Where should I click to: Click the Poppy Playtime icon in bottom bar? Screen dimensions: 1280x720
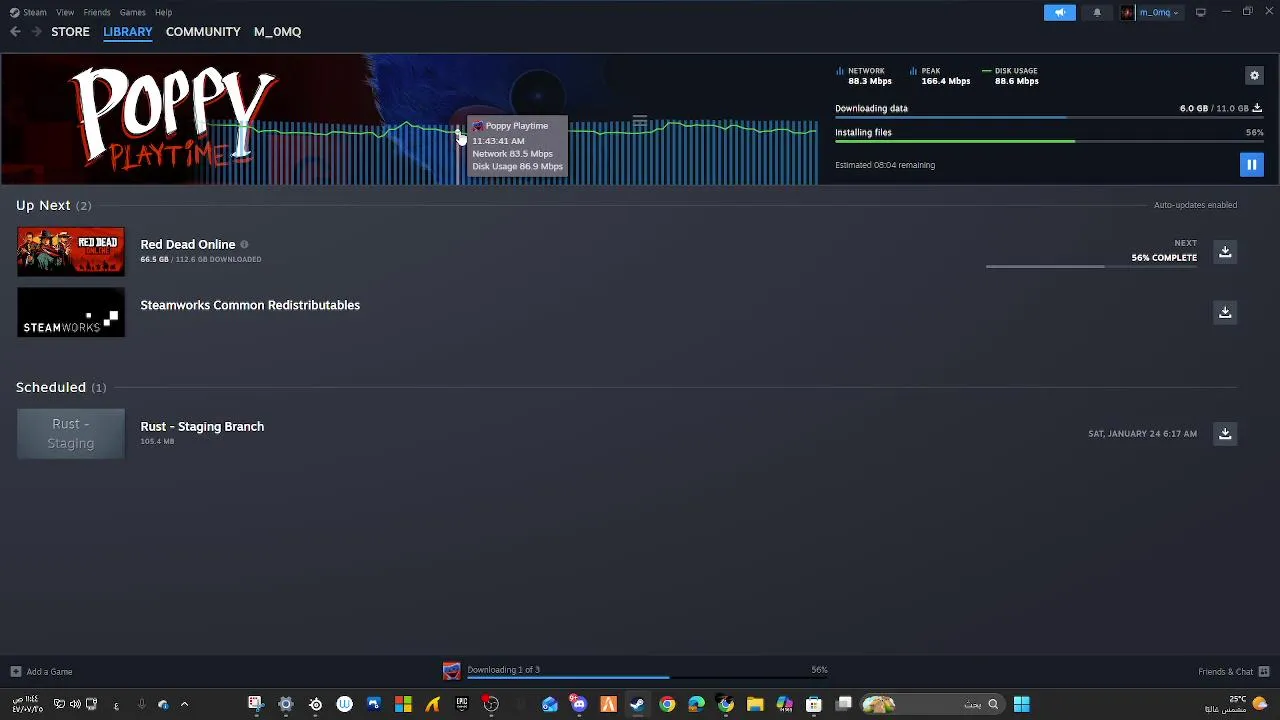[452, 671]
